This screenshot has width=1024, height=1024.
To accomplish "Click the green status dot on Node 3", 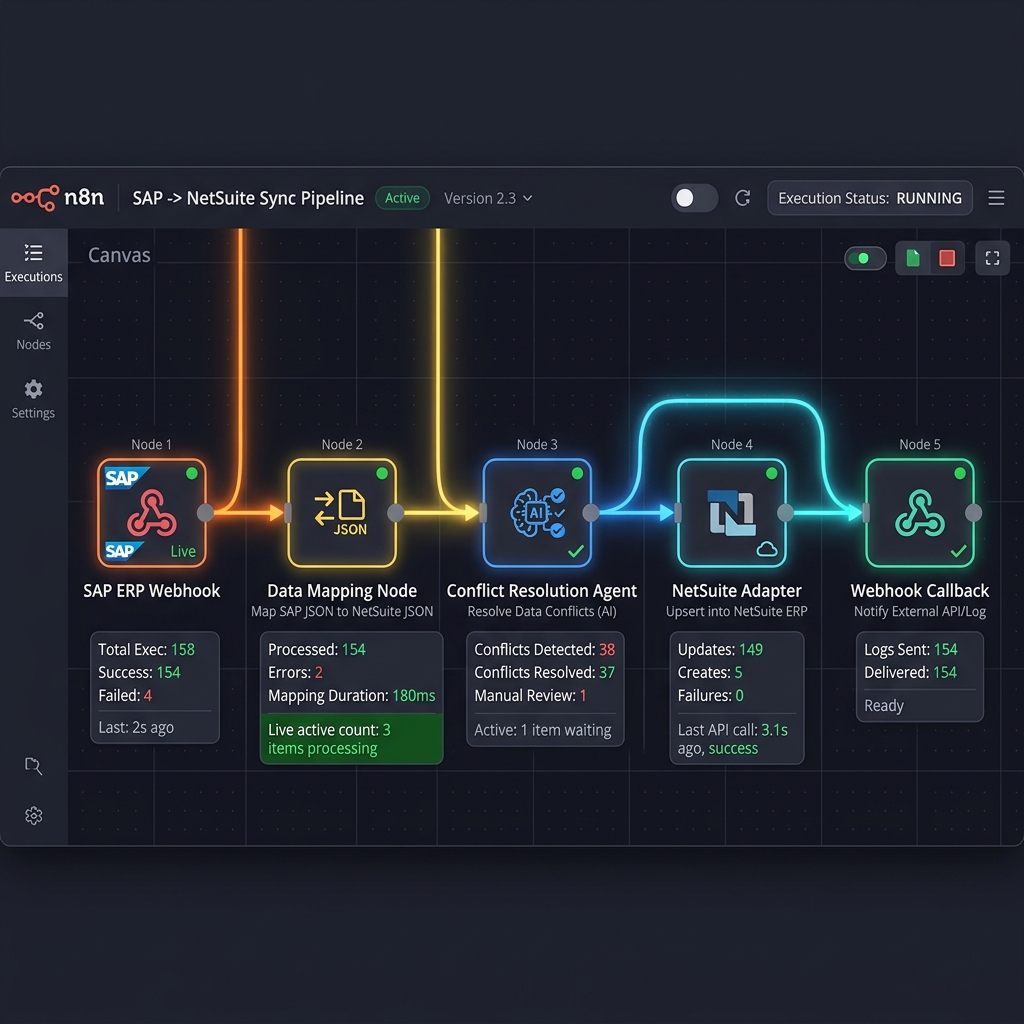I will point(577,473).
